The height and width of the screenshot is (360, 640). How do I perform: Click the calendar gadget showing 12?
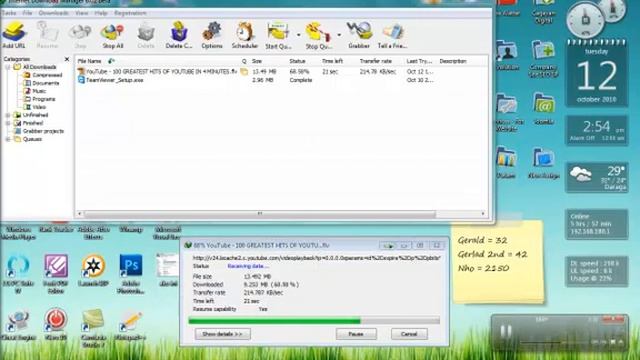tap(597, 74)
